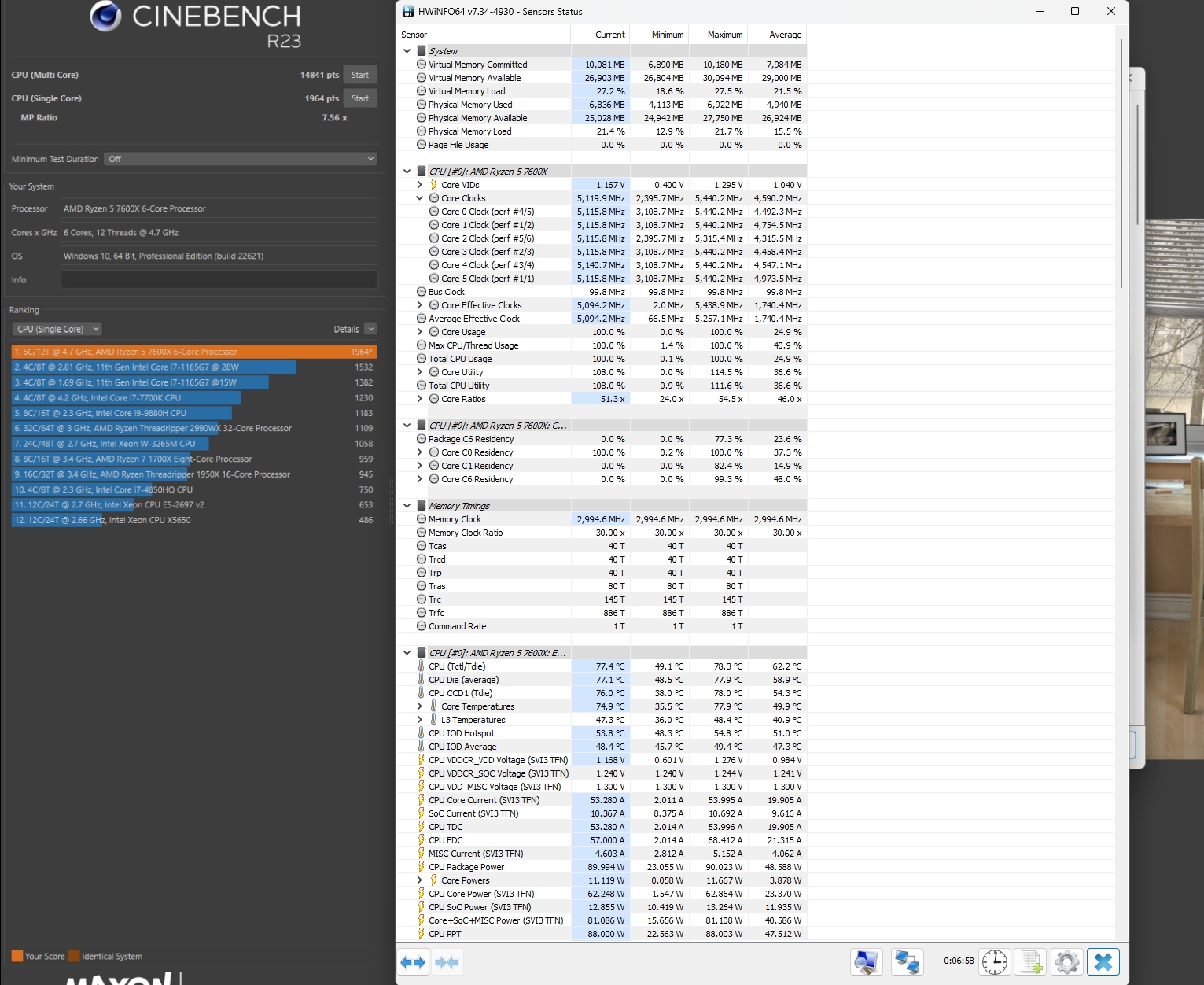The image size is (1204, 985).
Task: Expand the Core Powers row
Action: tap(420, 880)
